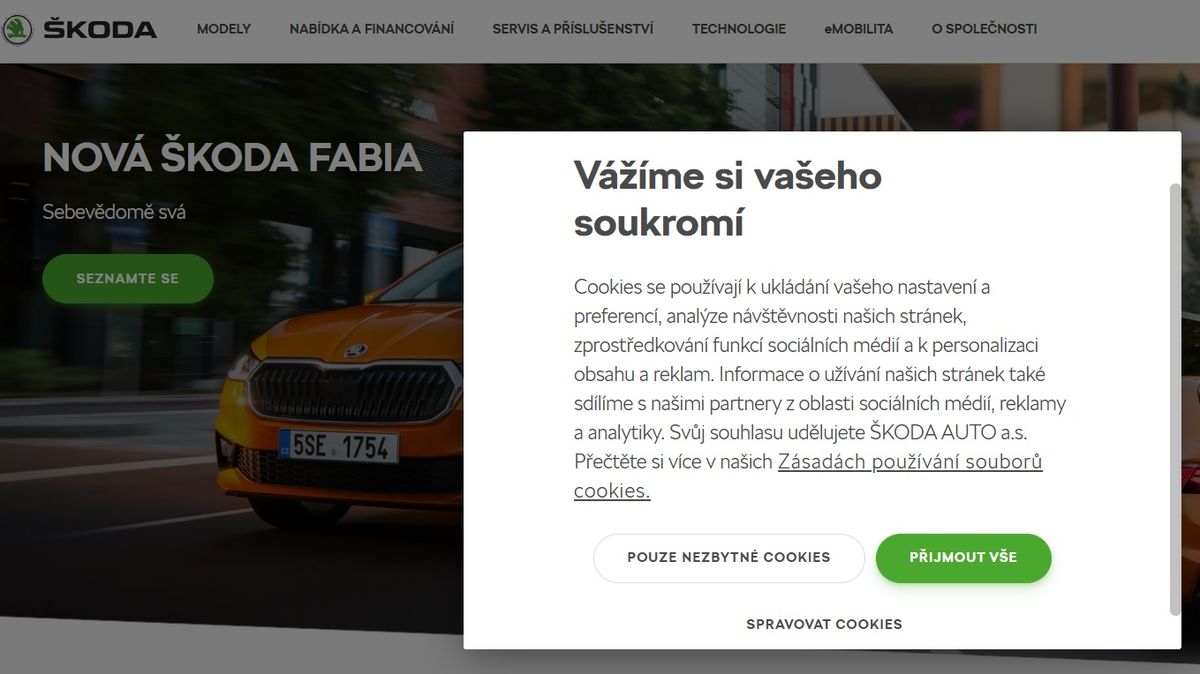Click the Škoda winged arrow logo icon
This screenshot has width=1200, height=674.
(16, 29)
